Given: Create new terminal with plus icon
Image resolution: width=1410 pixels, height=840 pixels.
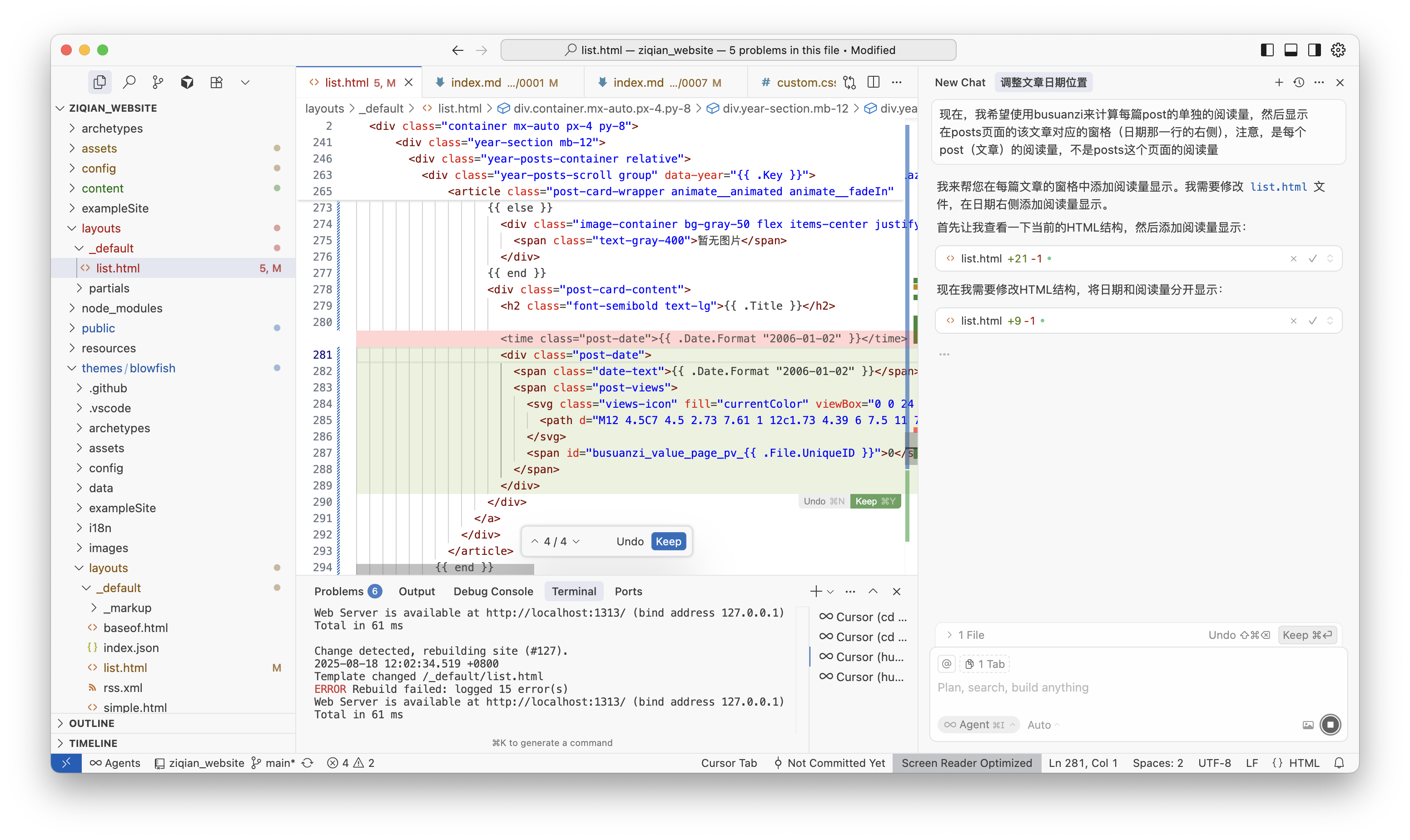Looking at the screenshot, I should 816,592.
